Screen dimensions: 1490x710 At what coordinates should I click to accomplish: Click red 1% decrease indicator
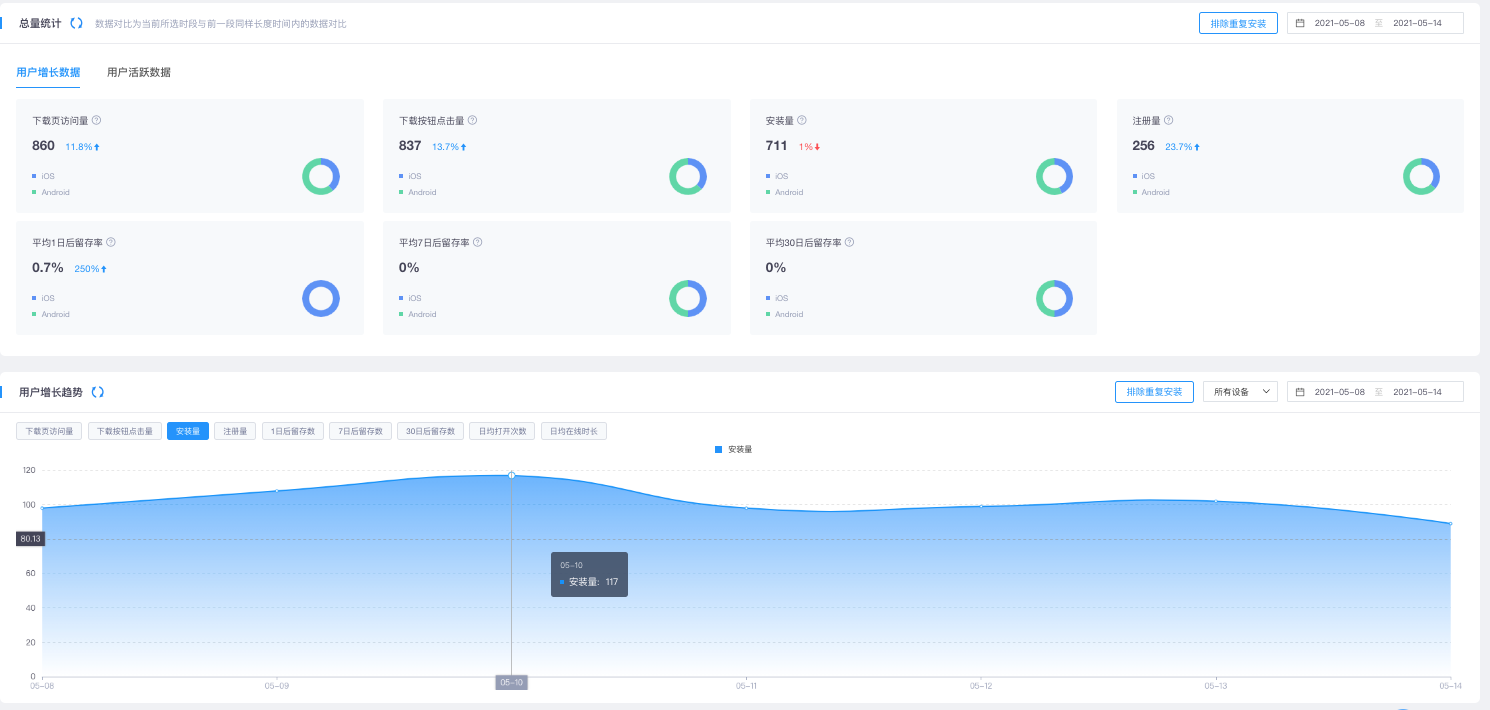click(810, 147)
